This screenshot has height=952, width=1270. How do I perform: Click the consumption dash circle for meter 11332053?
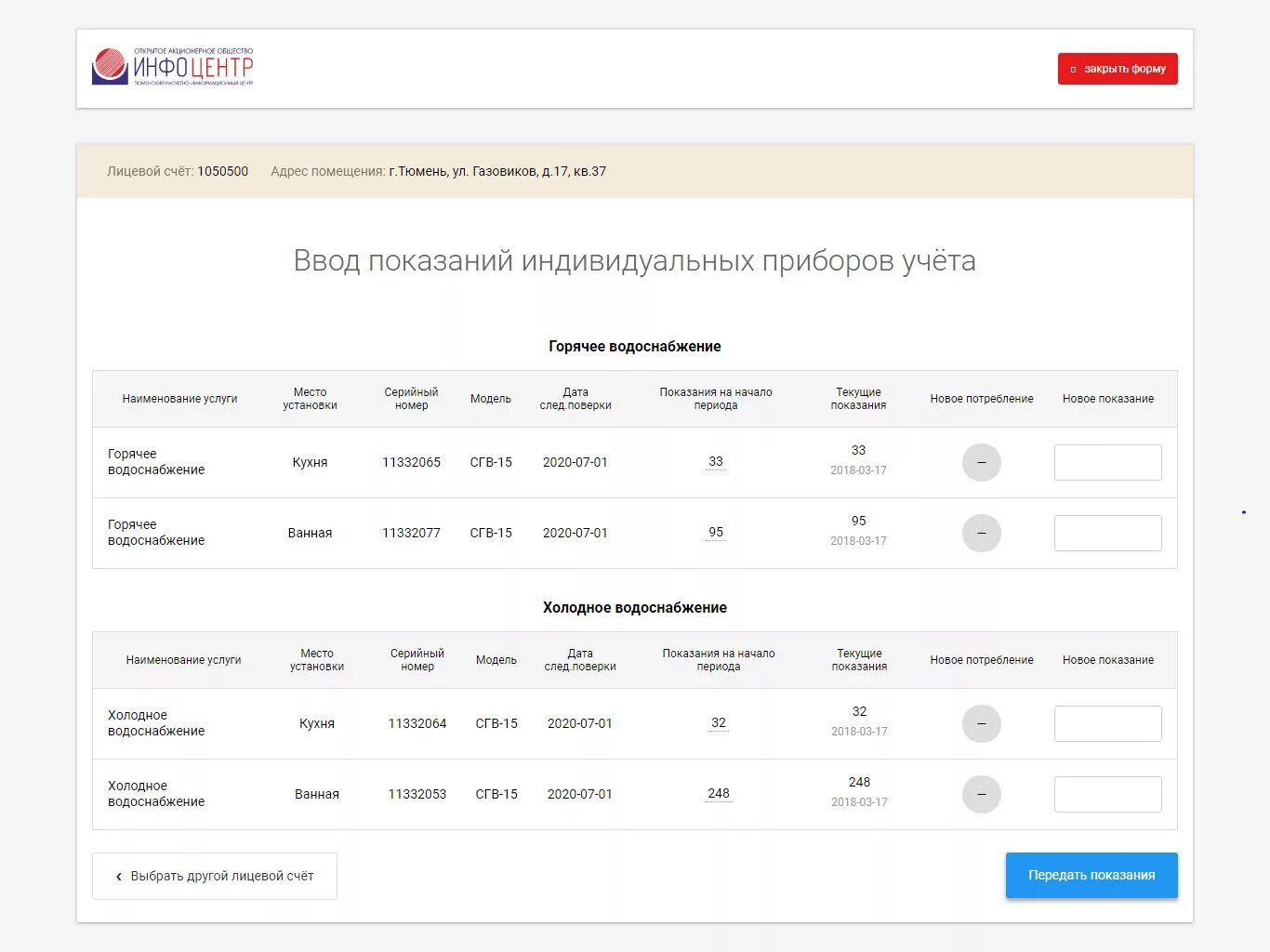point(982,794)
